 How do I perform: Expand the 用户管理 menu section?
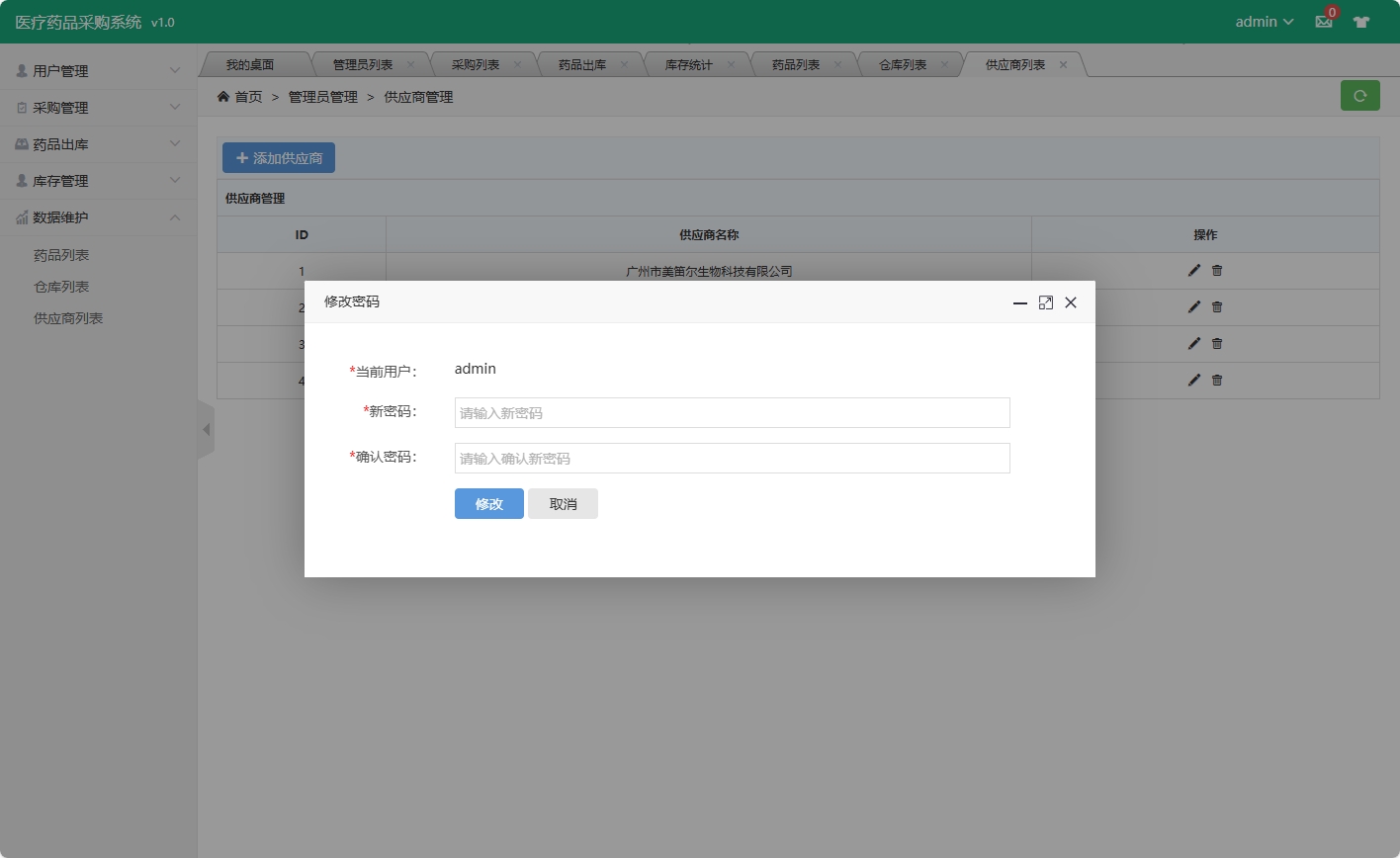coord(87,70)
